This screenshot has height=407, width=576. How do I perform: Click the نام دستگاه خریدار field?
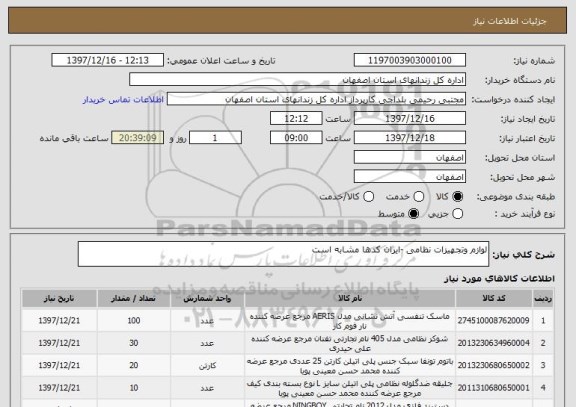298,80
